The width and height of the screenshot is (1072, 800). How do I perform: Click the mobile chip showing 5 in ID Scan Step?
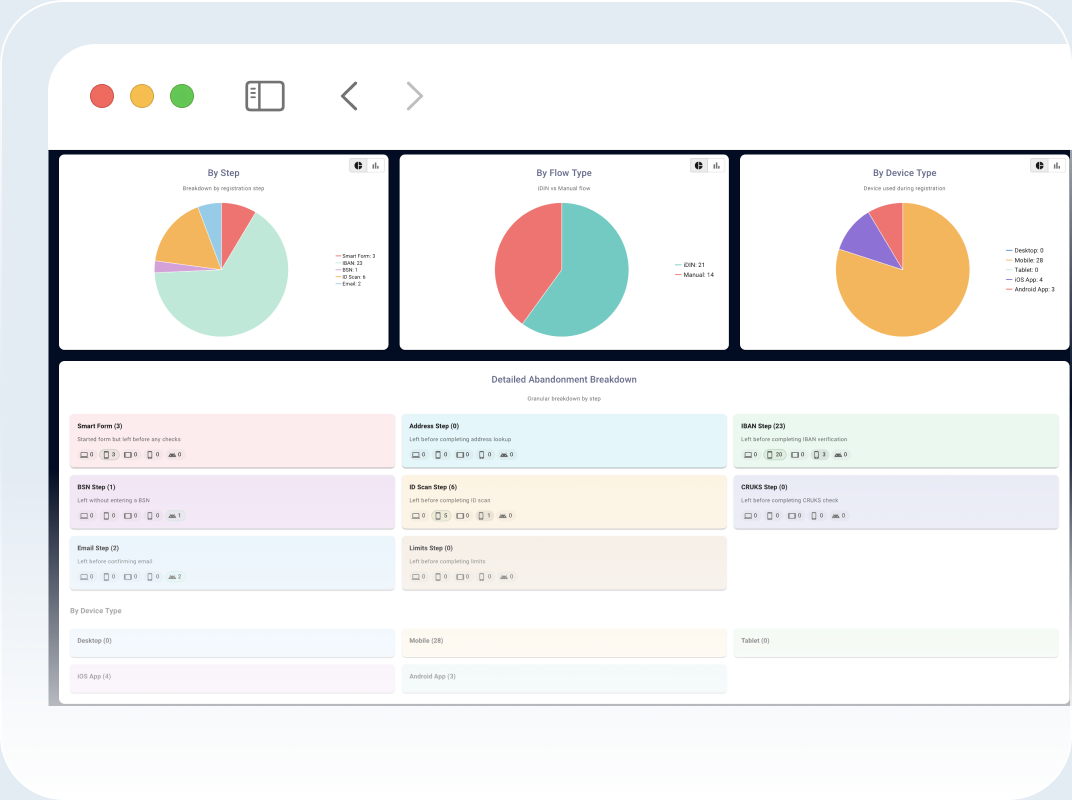442,516
